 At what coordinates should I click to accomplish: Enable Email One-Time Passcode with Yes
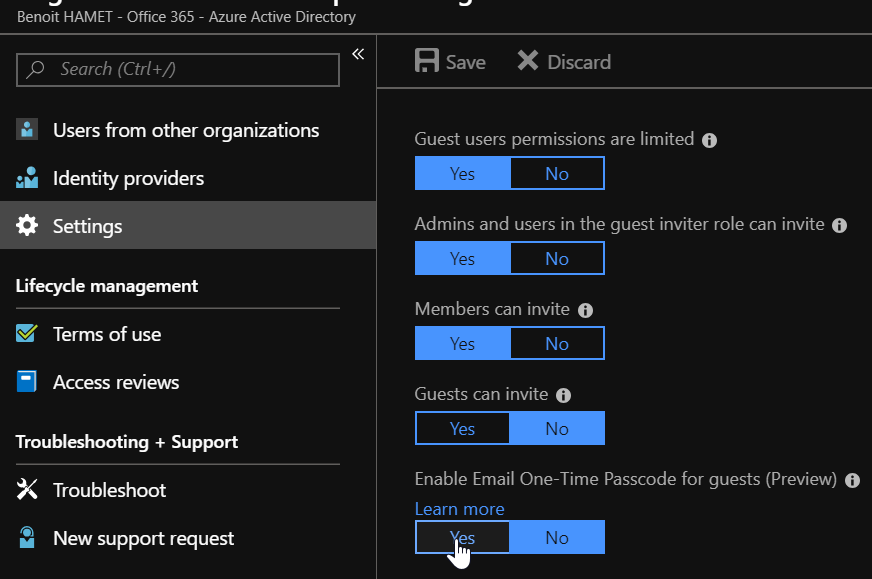click(x=462, y=537)
